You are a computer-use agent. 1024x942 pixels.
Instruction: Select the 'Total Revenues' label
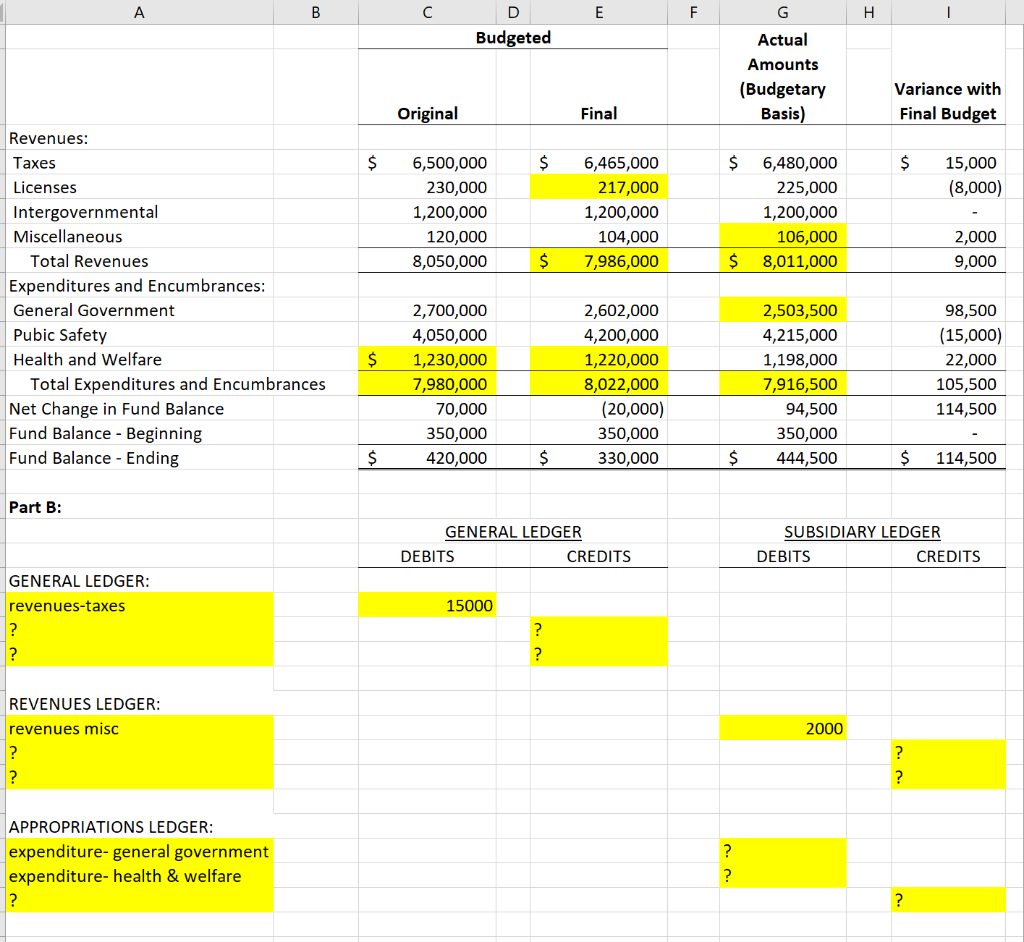point(89,261)
